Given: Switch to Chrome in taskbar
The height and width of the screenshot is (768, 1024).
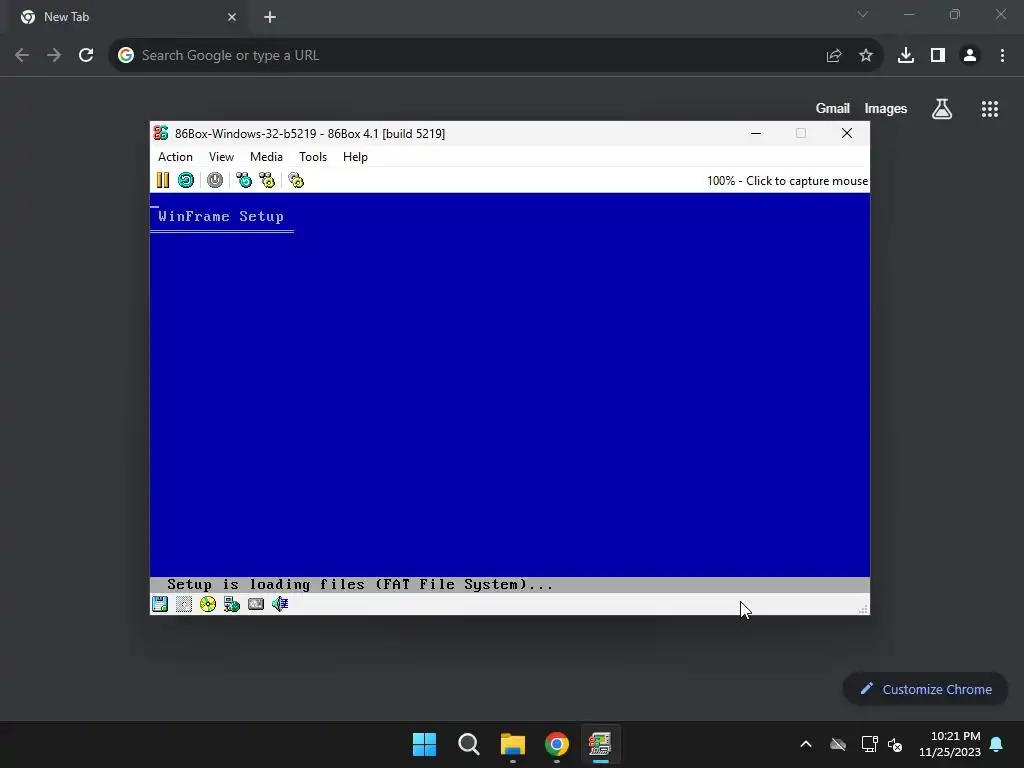Looking at the screenshot, I should click(x=556, y=744).
